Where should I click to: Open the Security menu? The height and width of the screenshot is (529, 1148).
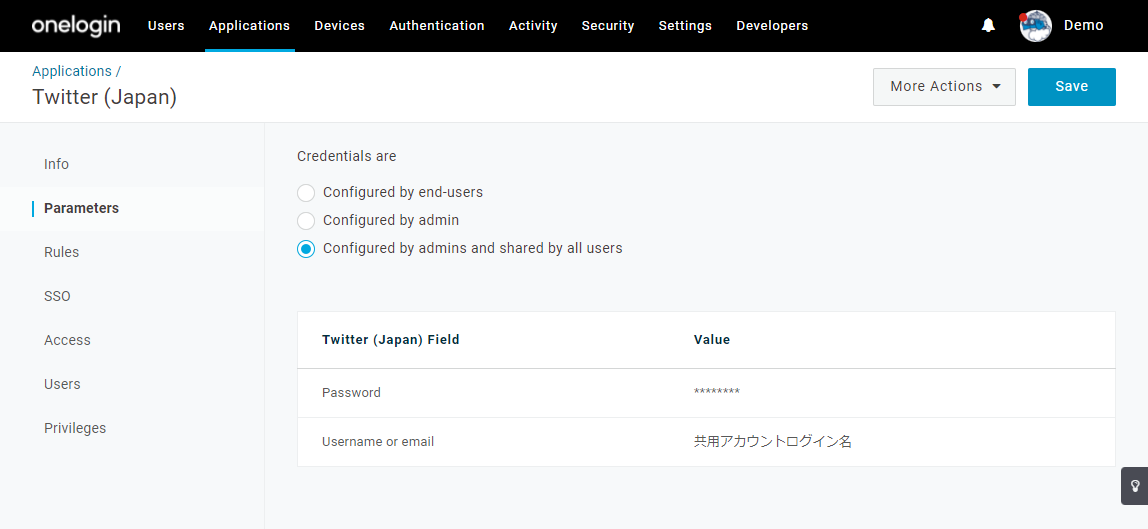608,26
